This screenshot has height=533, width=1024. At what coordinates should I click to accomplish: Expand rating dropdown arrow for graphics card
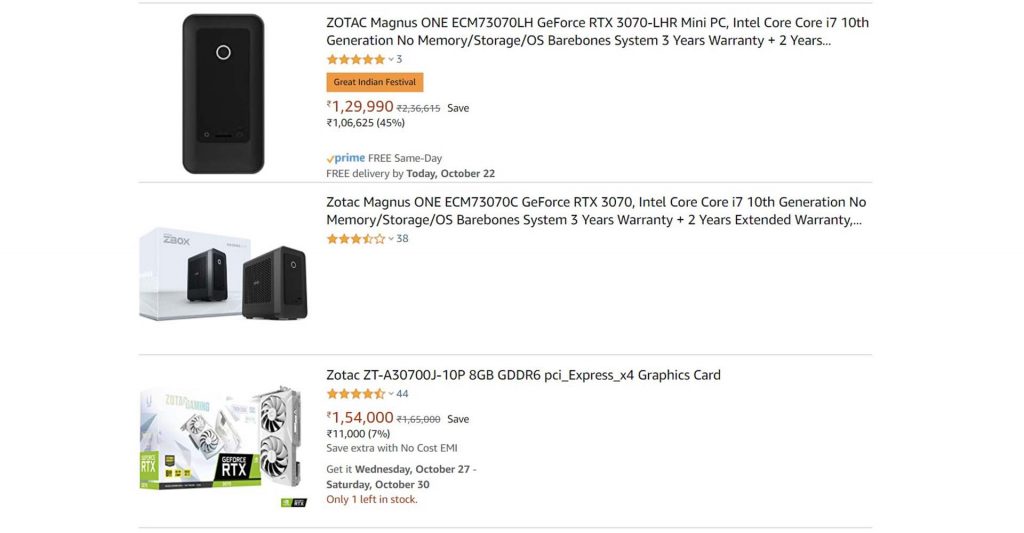[x=391, y=394]
